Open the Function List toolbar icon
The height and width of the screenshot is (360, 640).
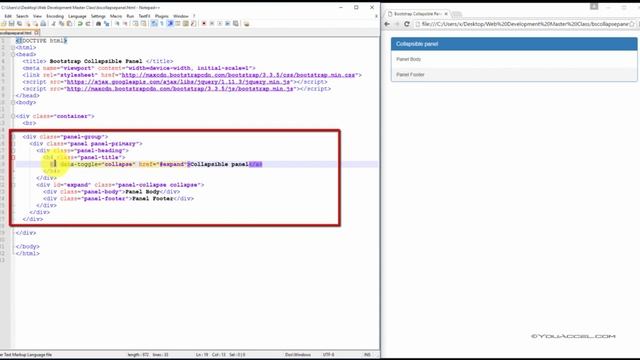[x=193, y=24]
